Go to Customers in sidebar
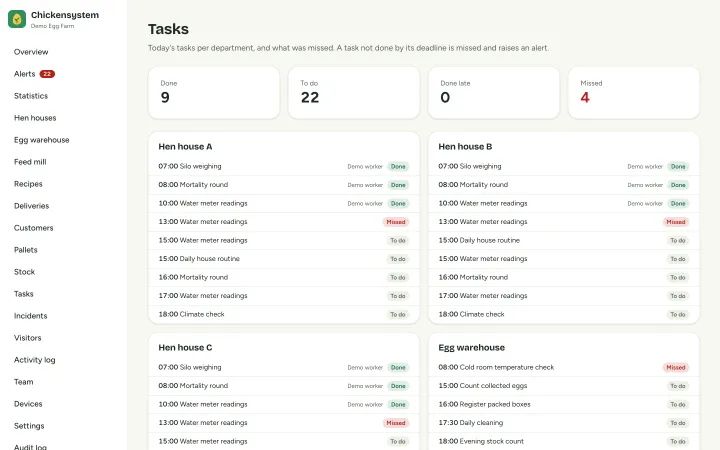720x450 pixels. pos(34,228)
